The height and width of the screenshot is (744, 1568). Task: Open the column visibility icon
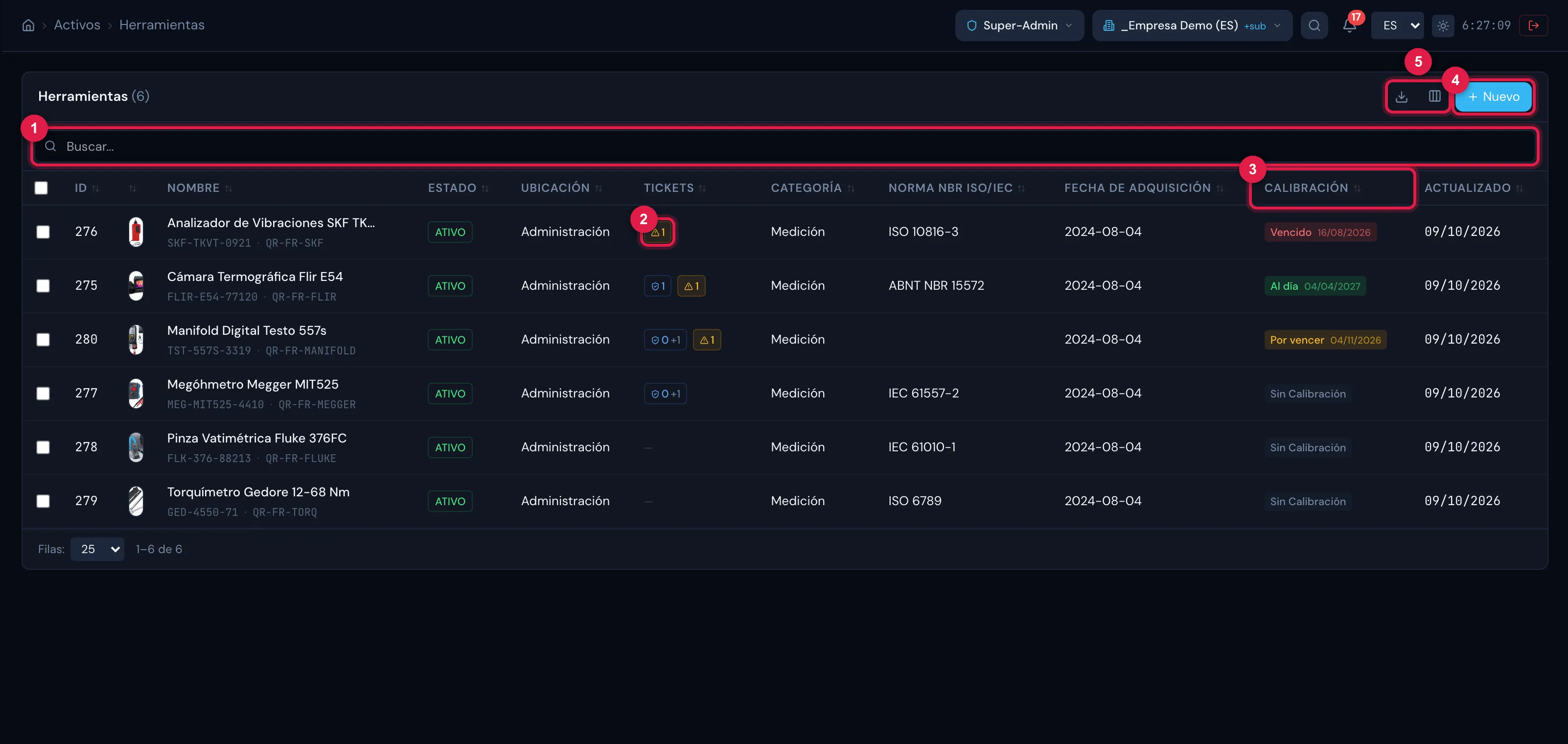pos(1434,97)
